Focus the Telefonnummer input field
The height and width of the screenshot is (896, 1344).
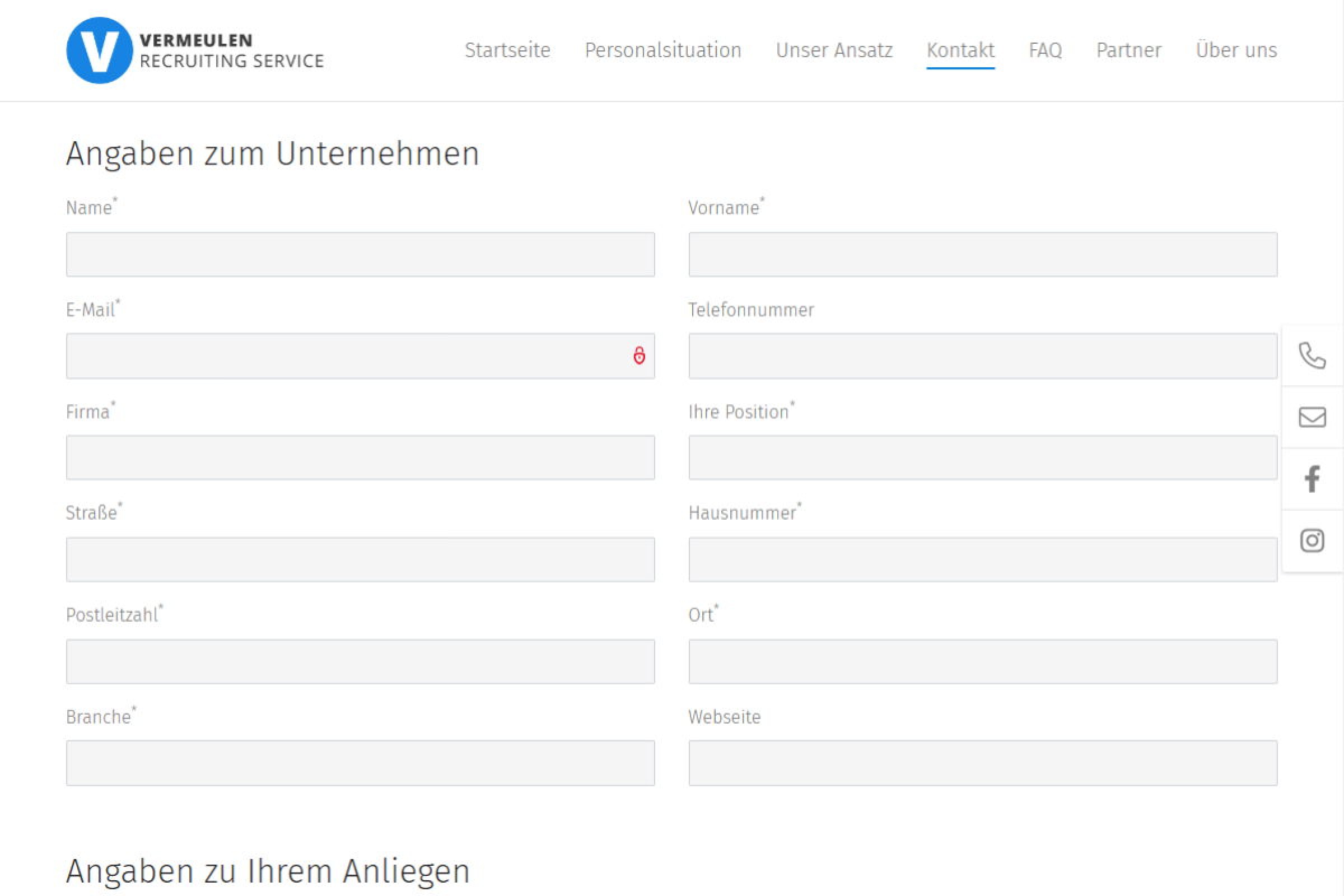coord(983,356)
